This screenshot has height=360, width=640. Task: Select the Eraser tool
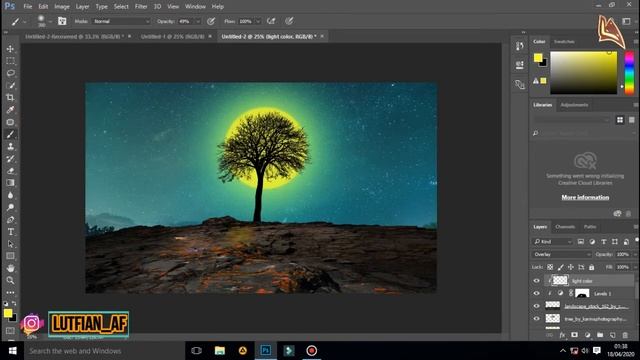coord(11,171)
